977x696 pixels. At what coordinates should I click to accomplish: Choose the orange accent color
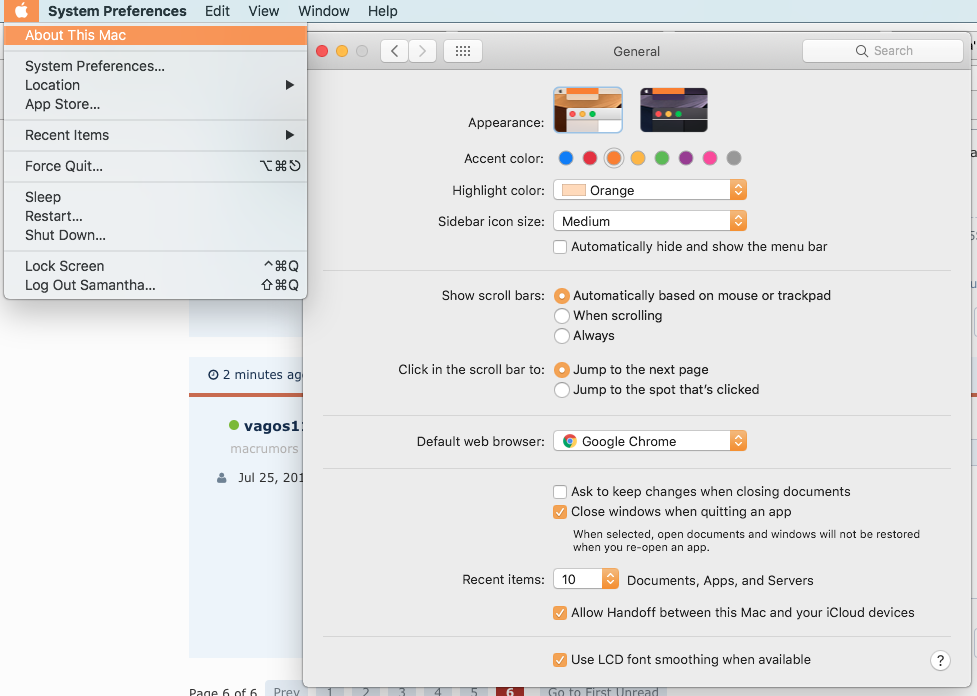click(614, 158)
